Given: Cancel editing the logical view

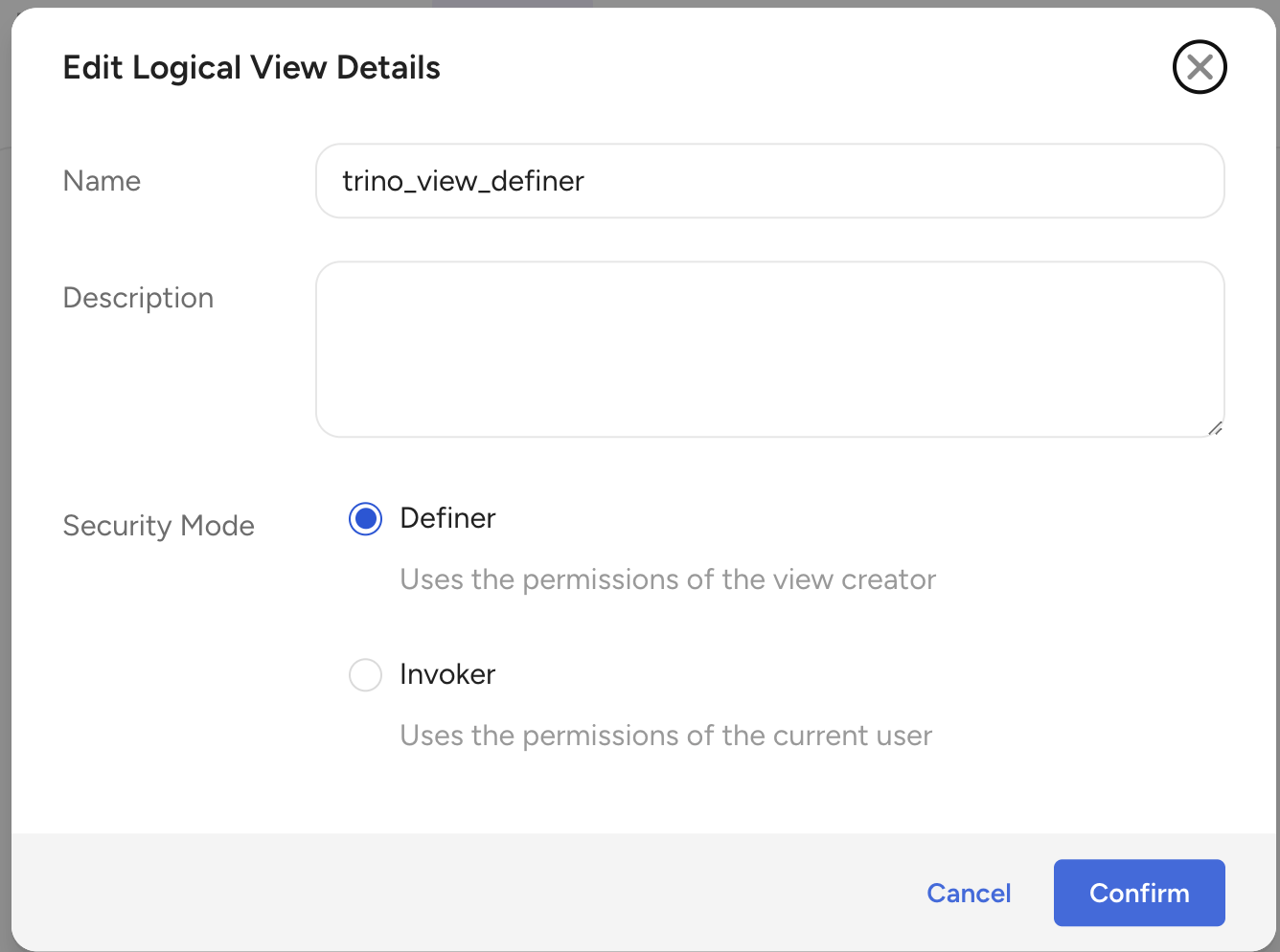Looking at the screenshot, I should click(969, 893).
